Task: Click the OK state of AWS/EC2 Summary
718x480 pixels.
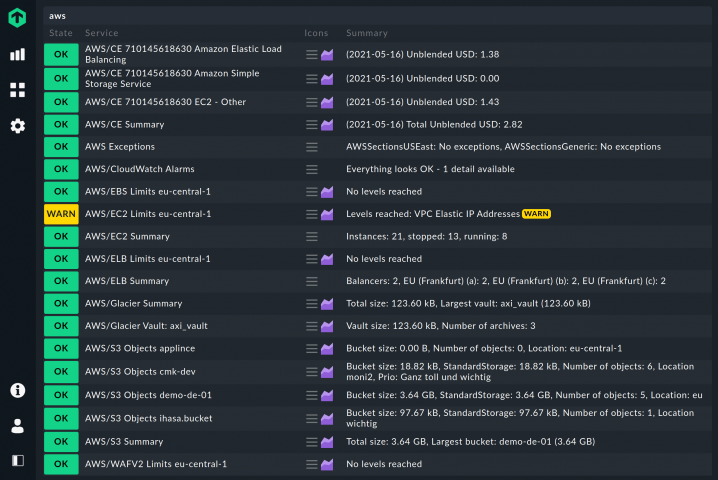Action: pos(61,237)
